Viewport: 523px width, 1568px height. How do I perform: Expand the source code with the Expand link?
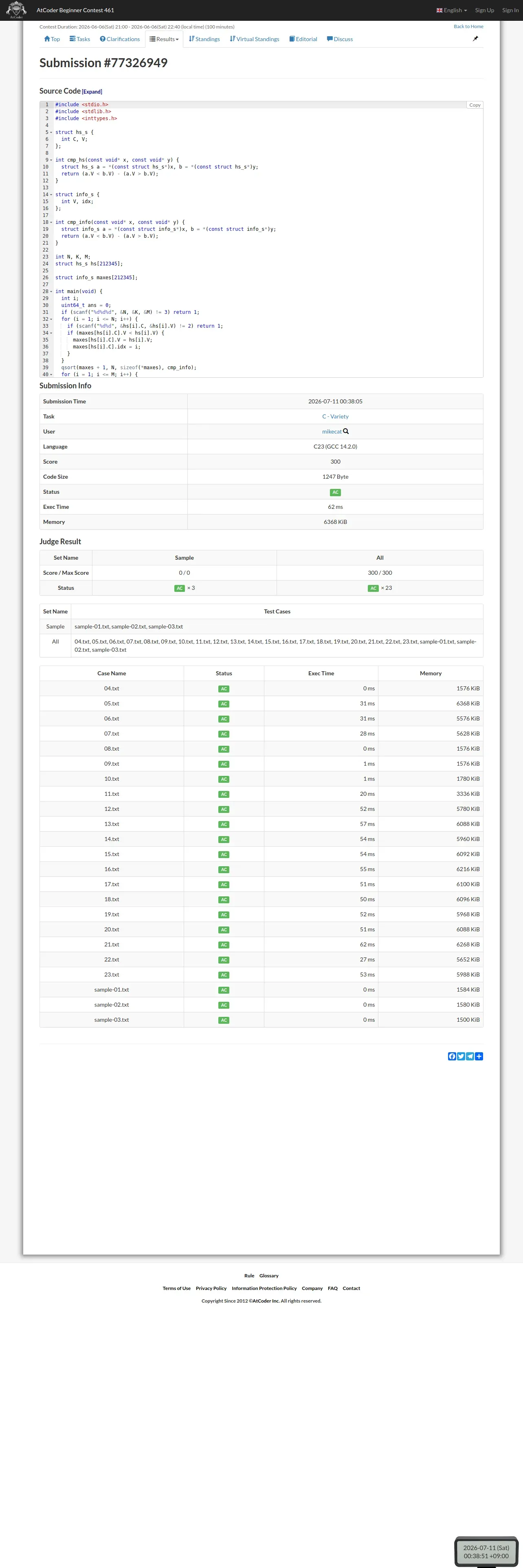(x=92, y=92)
